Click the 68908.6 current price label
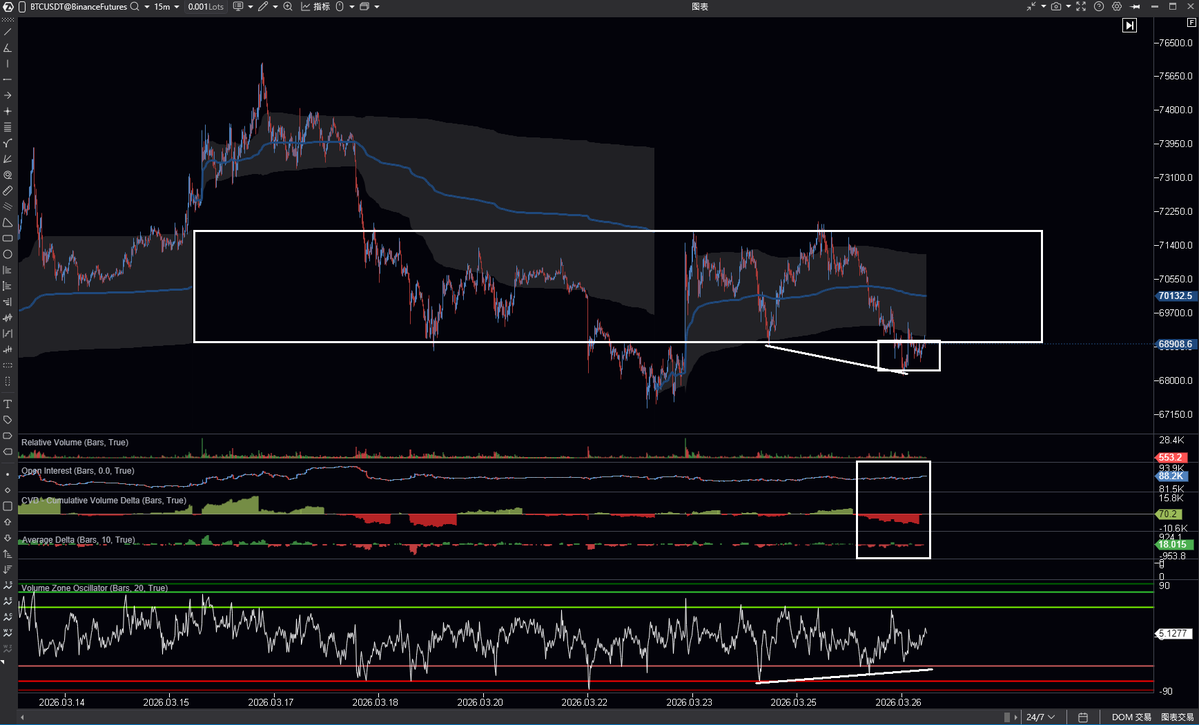The image size is (1199, 725). (1175, 344)
